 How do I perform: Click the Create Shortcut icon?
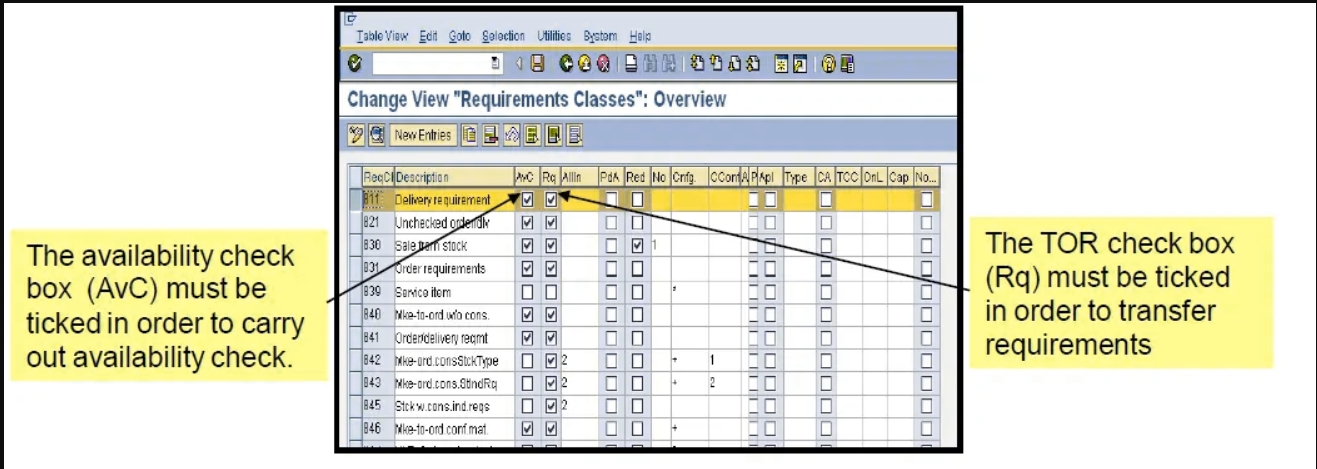(x=799, y=64)
